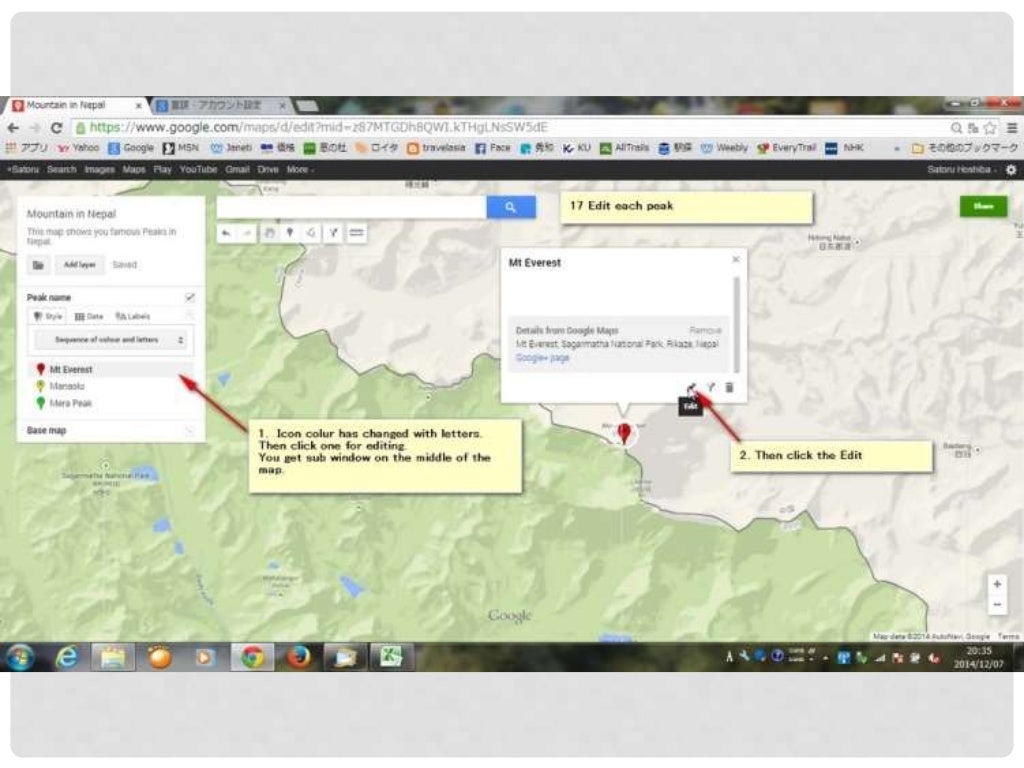Switch to the Style tab

(x=48, y=316)
